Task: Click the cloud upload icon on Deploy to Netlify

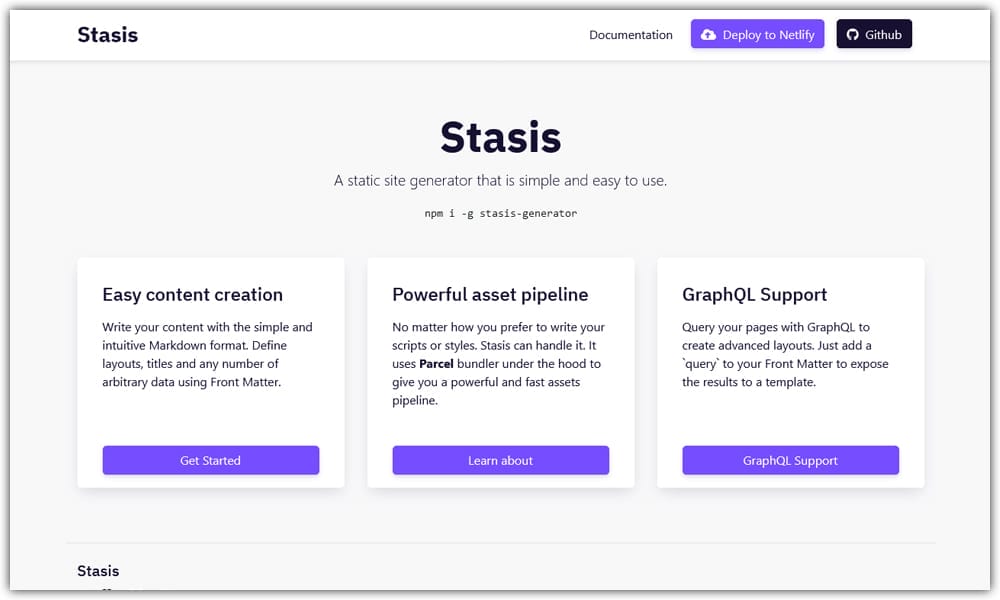Action: 710,34
